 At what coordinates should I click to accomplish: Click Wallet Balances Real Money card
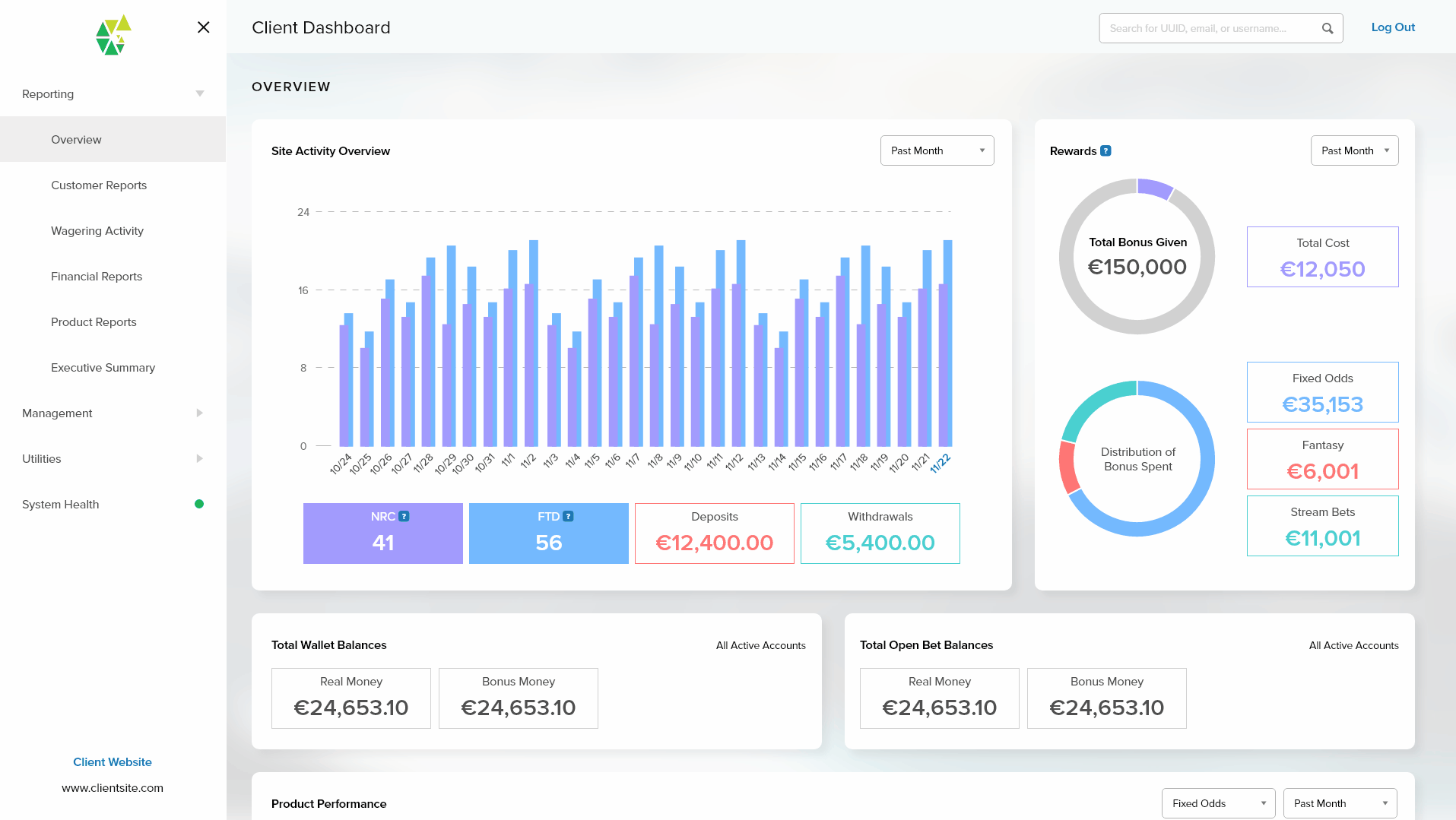[351, 698]
